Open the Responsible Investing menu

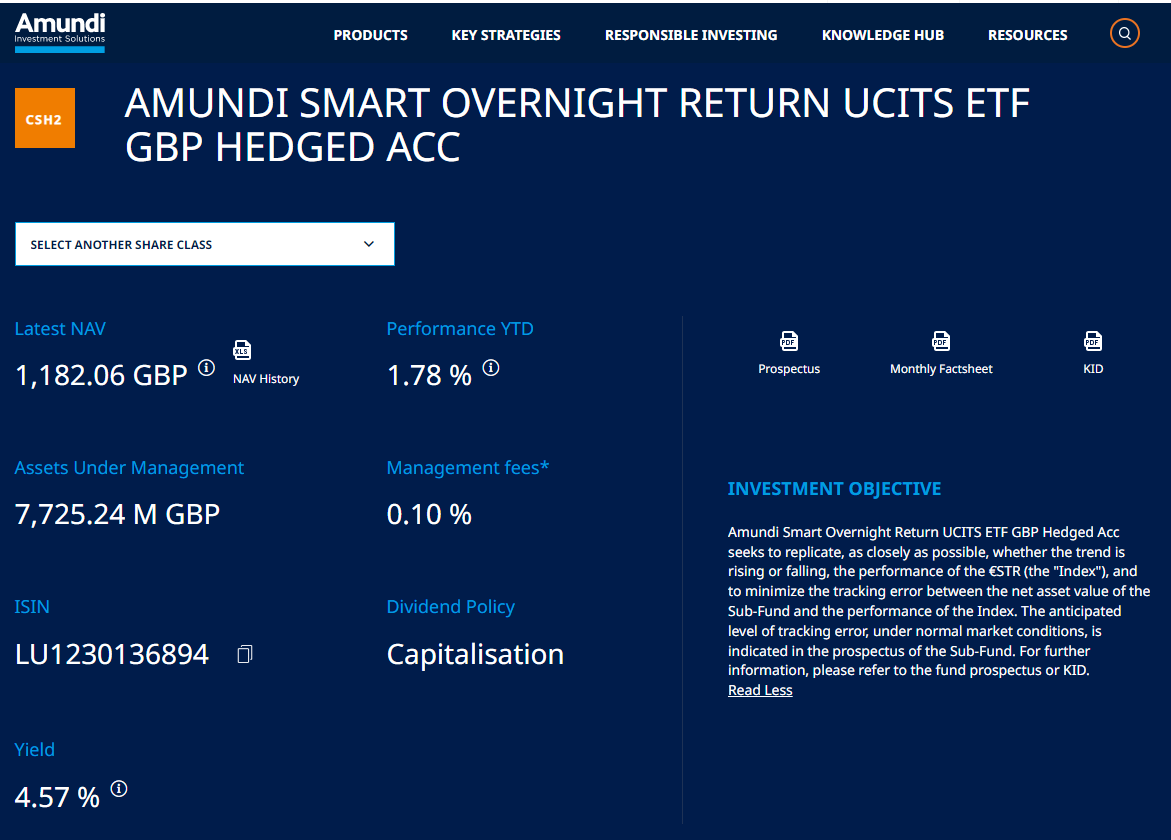tap(691, 35)
